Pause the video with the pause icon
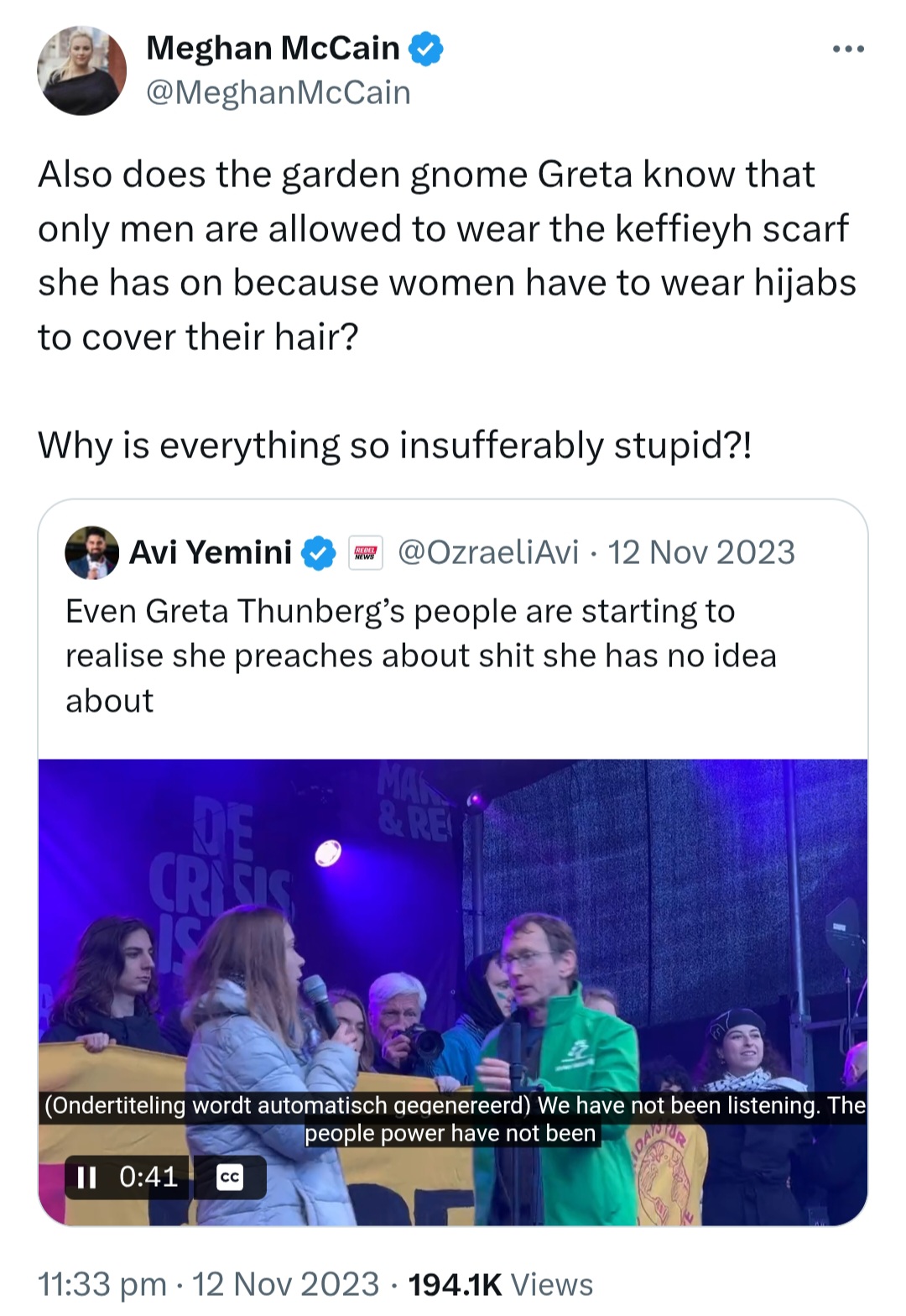Viewport: 906px width, 1316px height. click(86, 1178)
